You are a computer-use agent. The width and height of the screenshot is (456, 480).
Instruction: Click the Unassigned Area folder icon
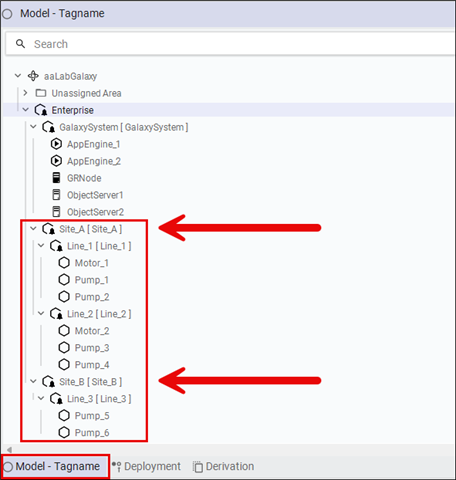click(x=41, y=93)
